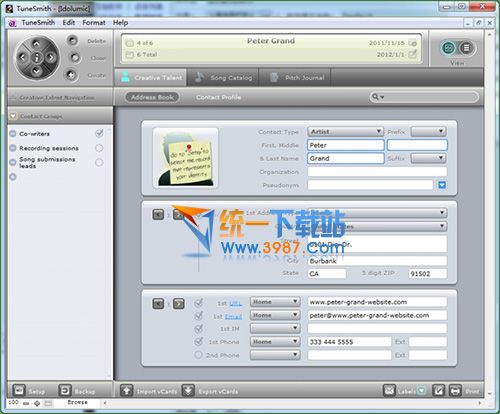Image resolution: width=500 pixels, height=414 pixels.
Task: Go to previous record with up arrow
Action: click(x=36, y=44)
